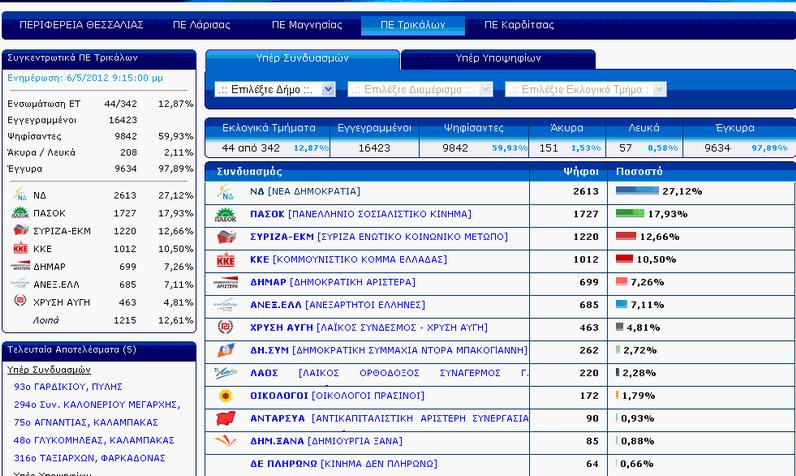Click the ΠΑΣΟΚ logo in left summary panel
Screen dimensions: 796x476
click(x=20, y=213)
